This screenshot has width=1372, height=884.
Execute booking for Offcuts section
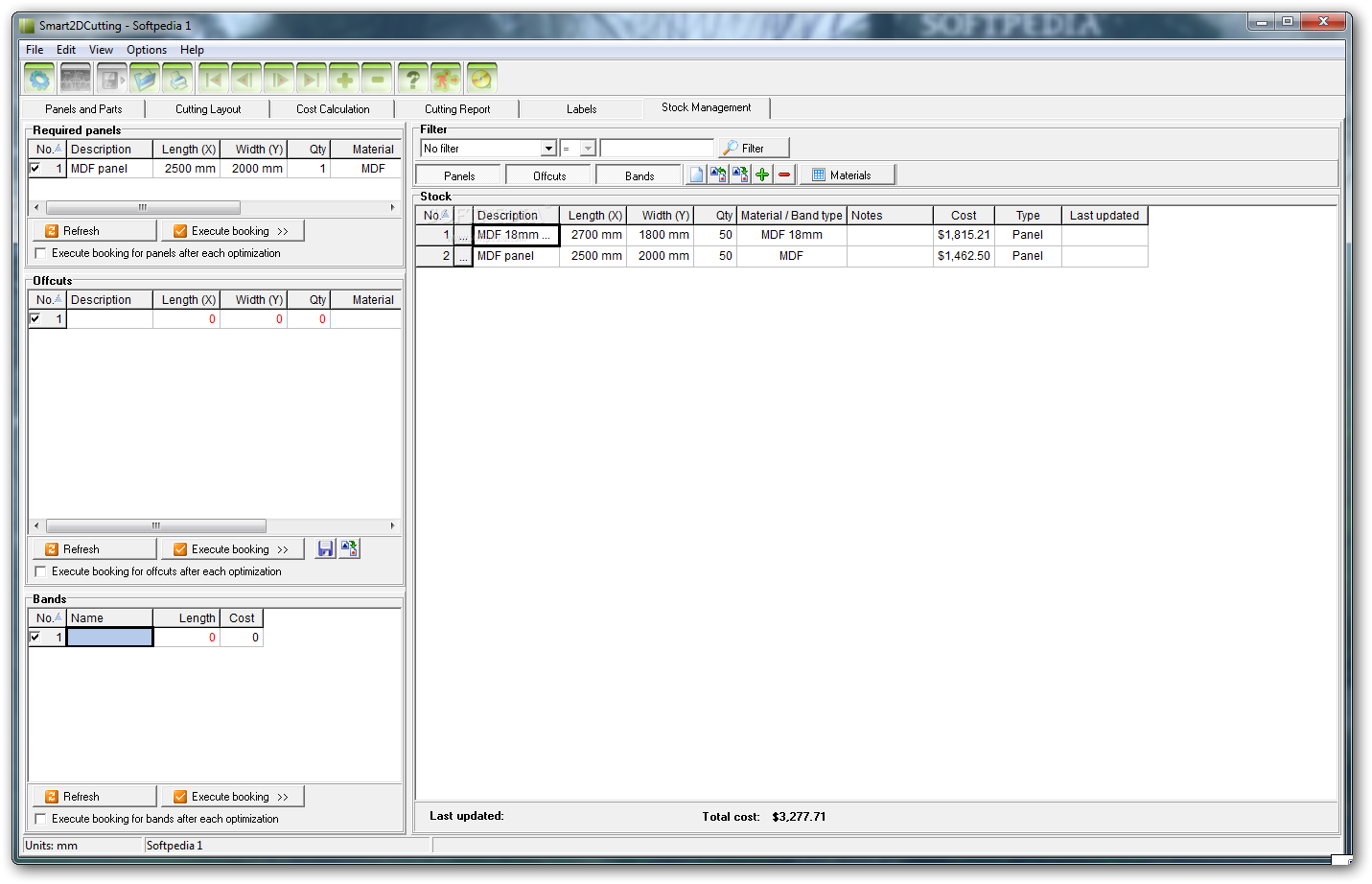coord(232,549)
